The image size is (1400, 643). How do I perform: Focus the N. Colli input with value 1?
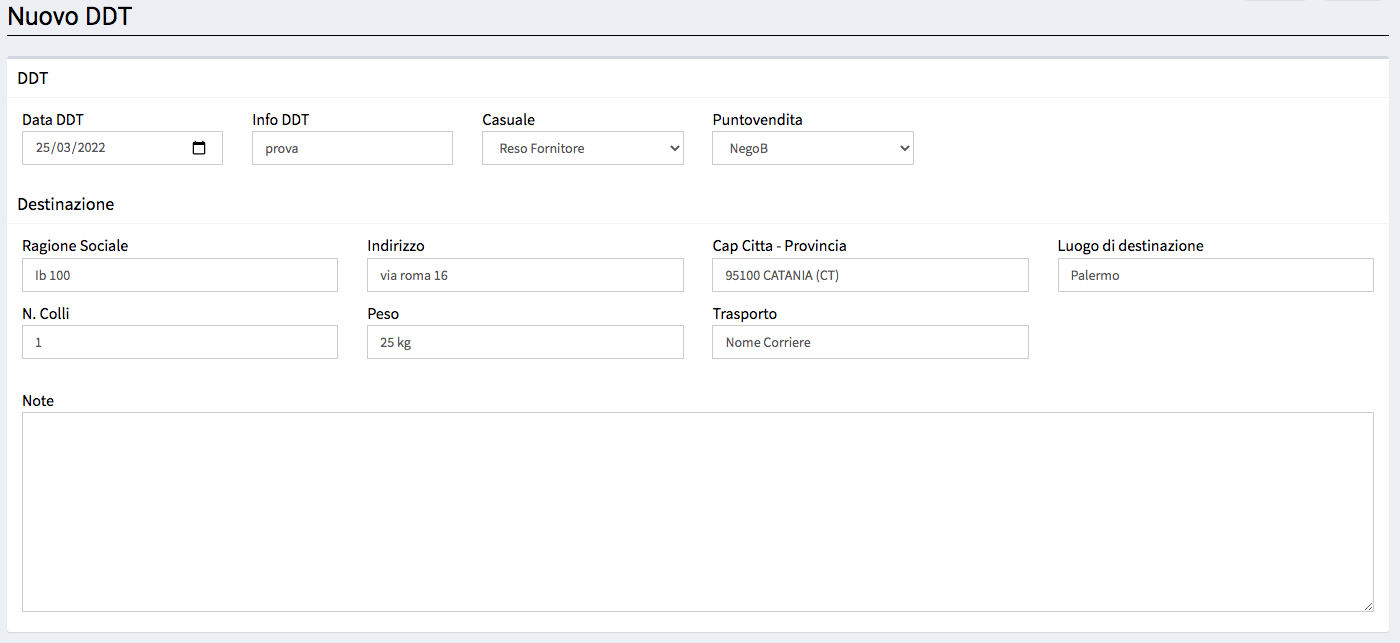point(180,342)
